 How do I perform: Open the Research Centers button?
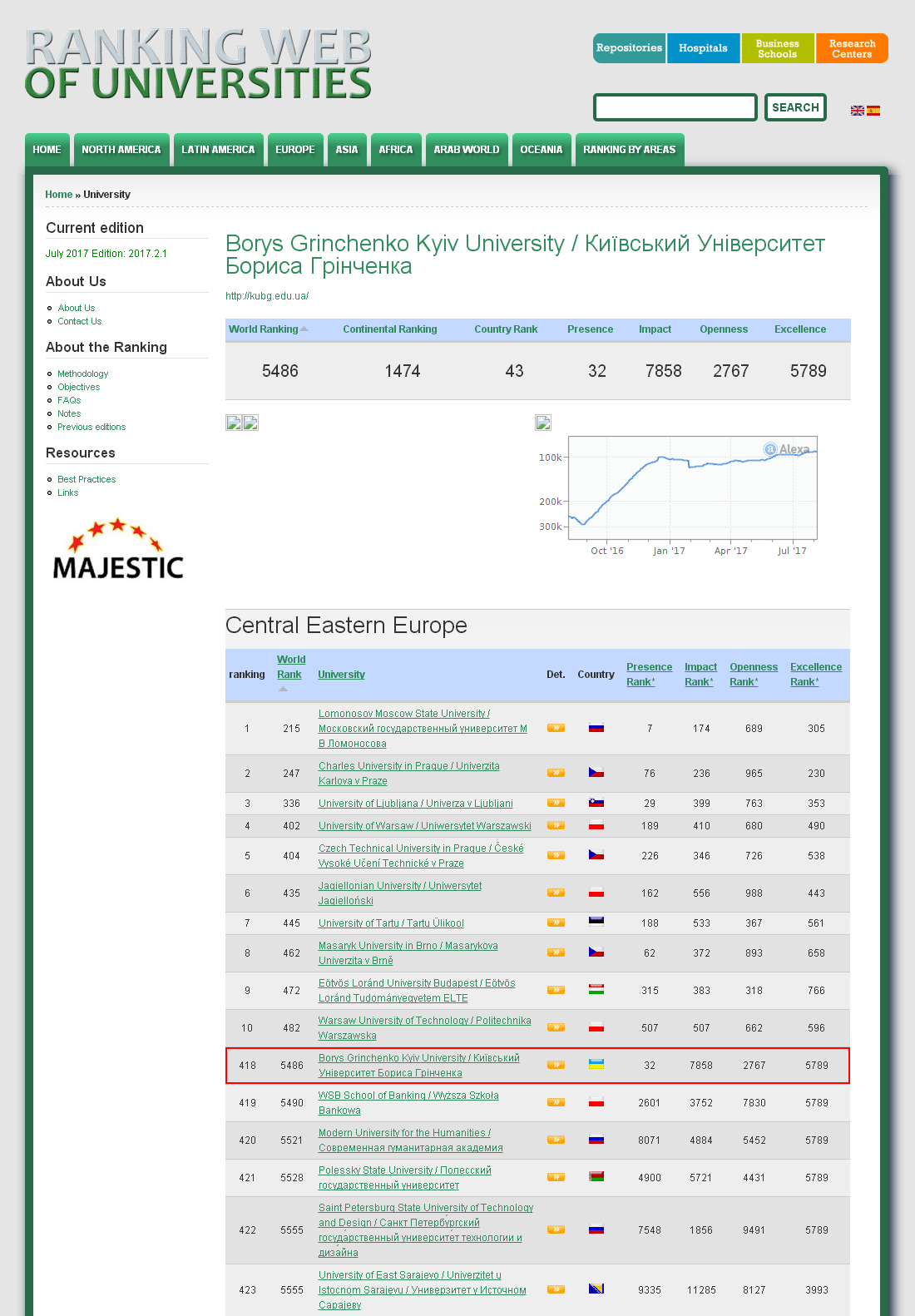852,48
